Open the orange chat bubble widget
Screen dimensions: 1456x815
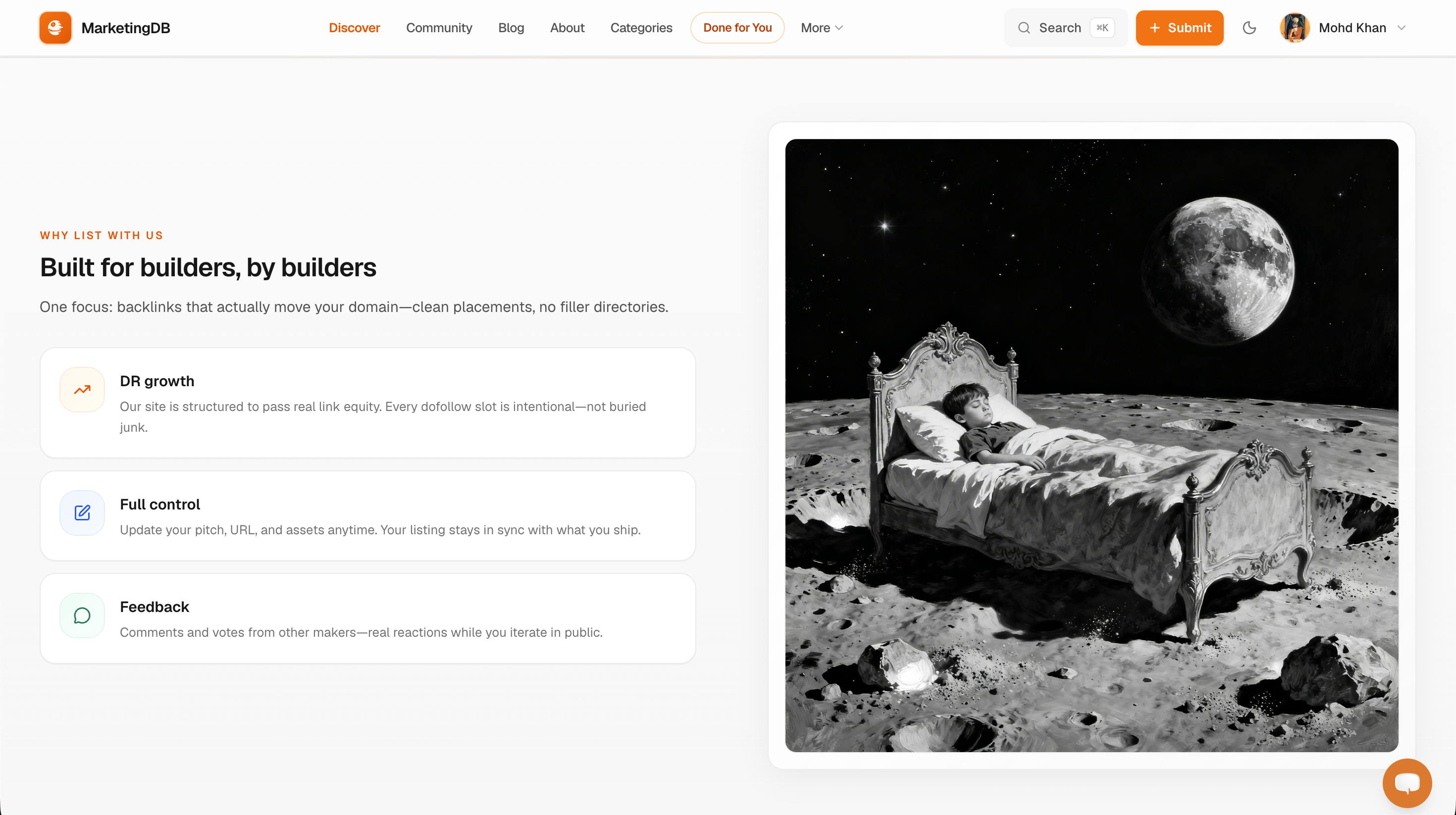1407,783
